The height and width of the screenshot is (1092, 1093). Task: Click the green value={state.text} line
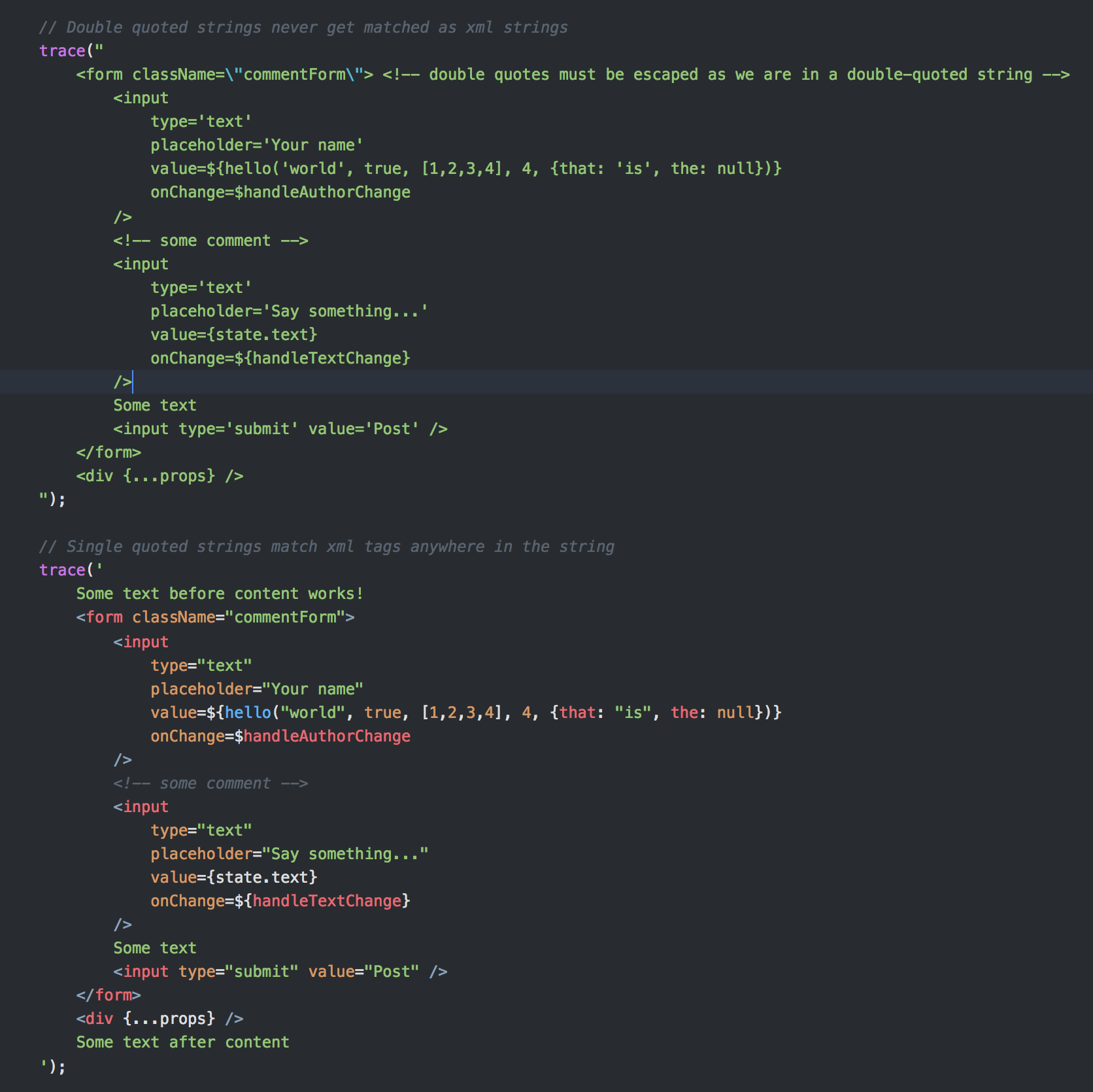pyautogui.click(x=234, y=335)
